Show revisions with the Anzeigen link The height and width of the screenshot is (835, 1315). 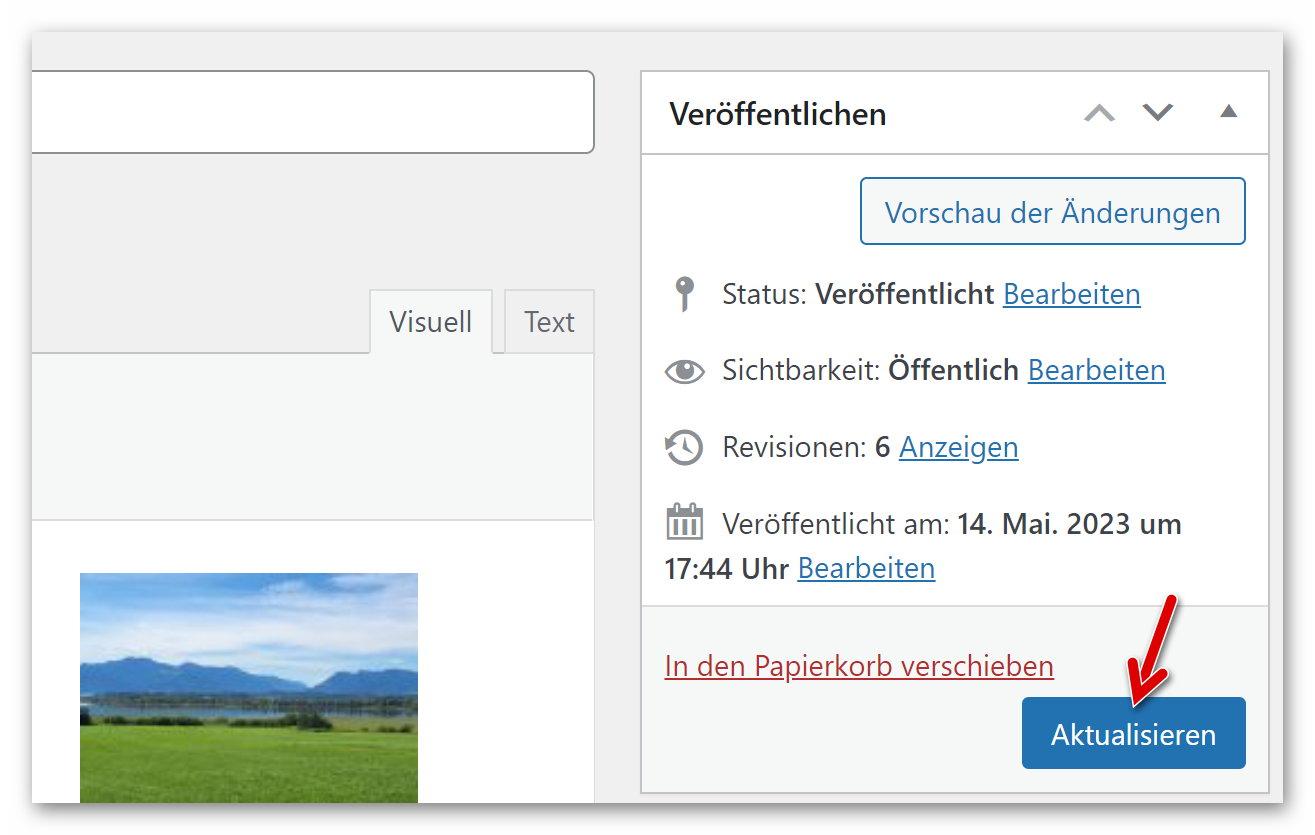tap(958, 447)
